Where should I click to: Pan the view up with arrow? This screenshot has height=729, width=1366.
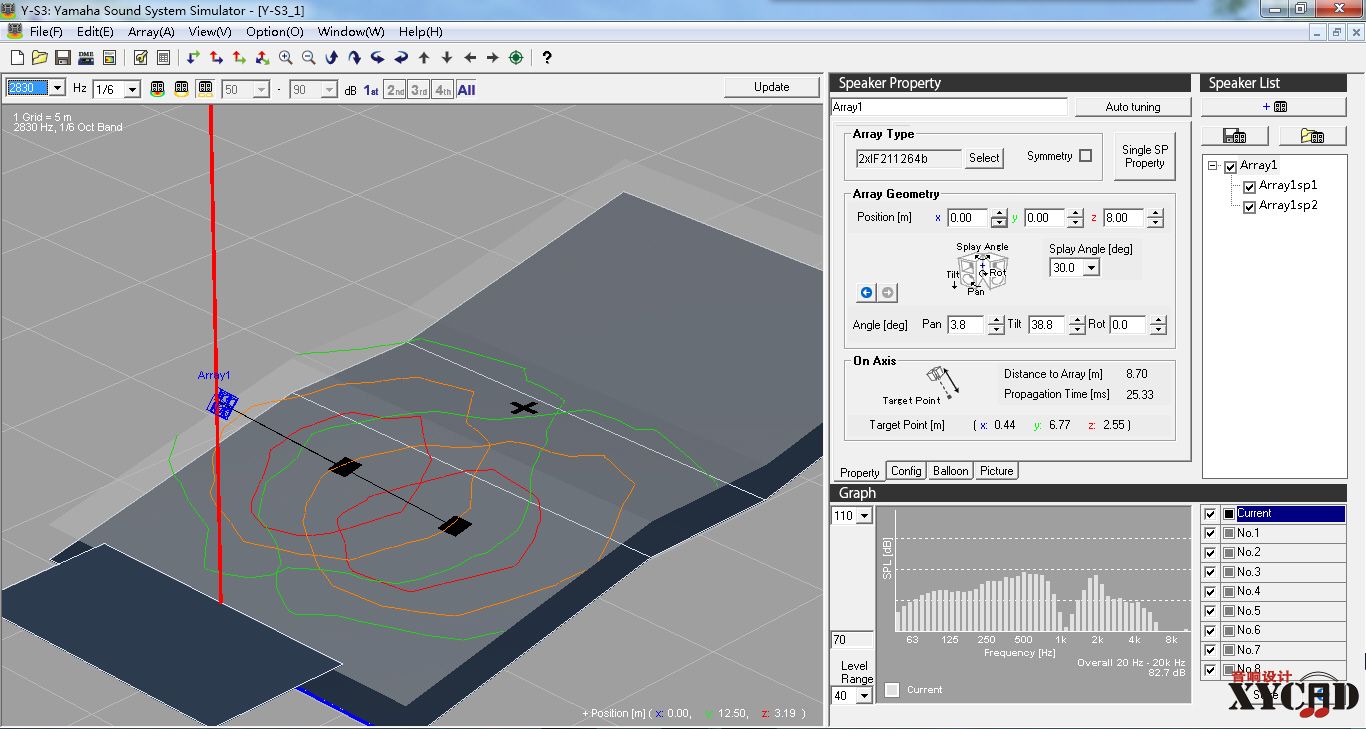[424, 58]
